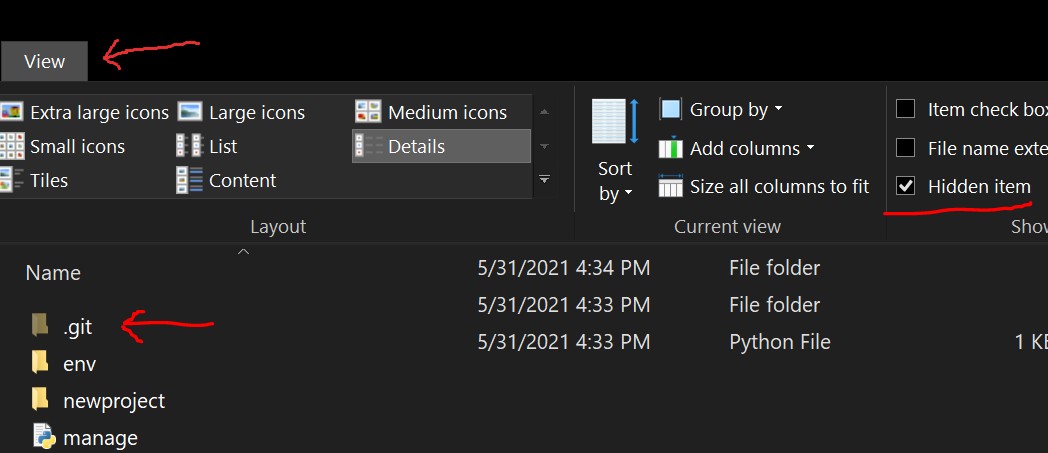Toggle File name extensions checkbox
This screenshot has width=1048, height=453.
(906, 148)
